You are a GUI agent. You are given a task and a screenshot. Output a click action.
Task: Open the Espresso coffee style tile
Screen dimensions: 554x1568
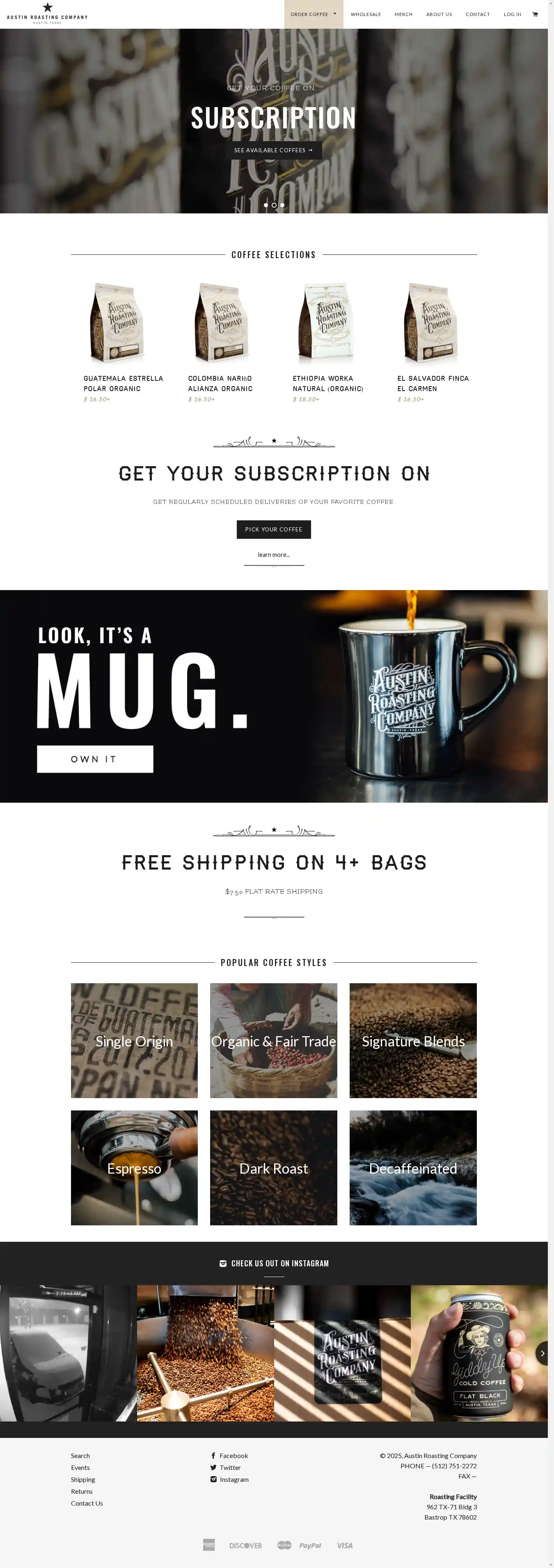[x=135, y=1167]
